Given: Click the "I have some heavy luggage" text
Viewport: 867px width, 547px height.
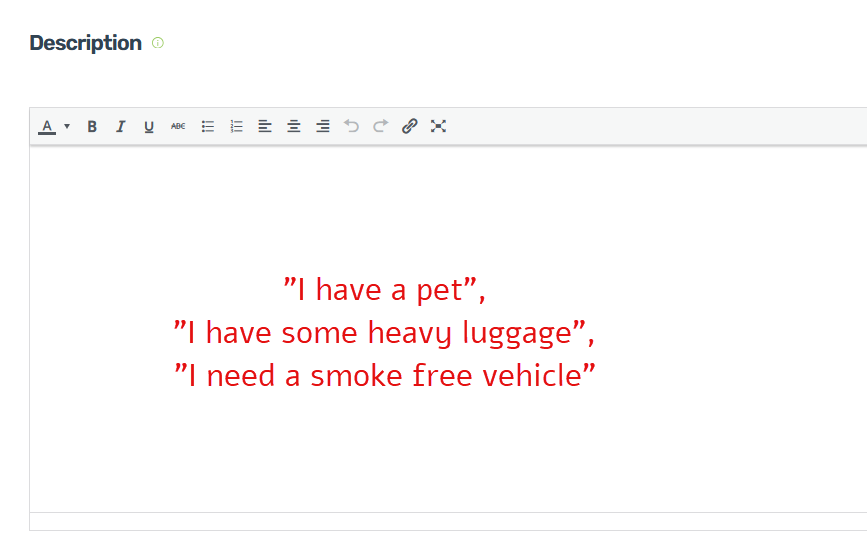Looking at the screenshot, I should click(384, 333).
